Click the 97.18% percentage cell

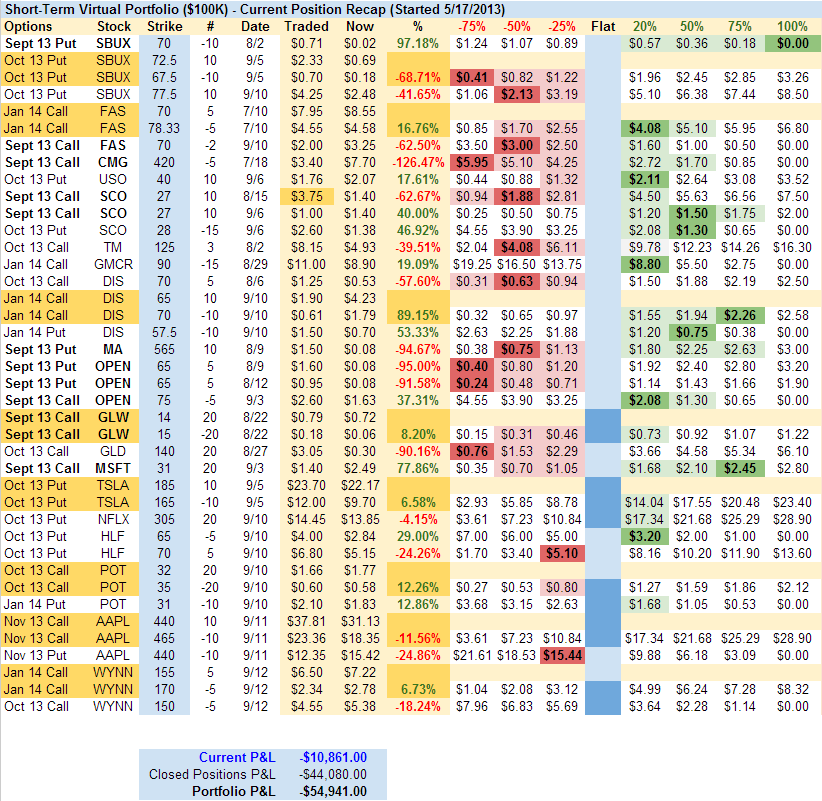tap(417, 43)
